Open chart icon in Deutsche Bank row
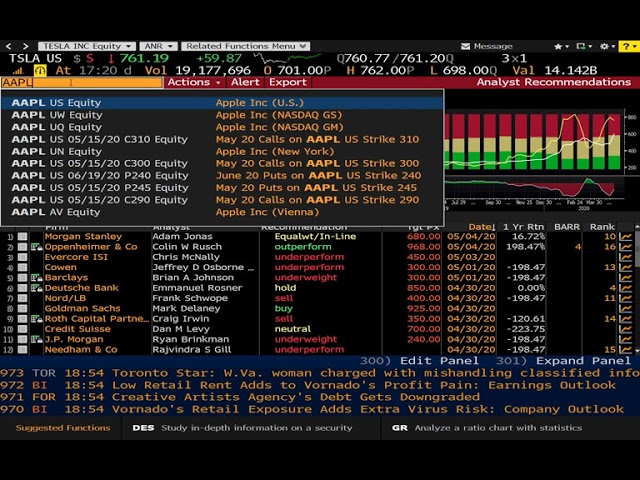Screen dimensions: 640x480 click(x=625, y=288)
